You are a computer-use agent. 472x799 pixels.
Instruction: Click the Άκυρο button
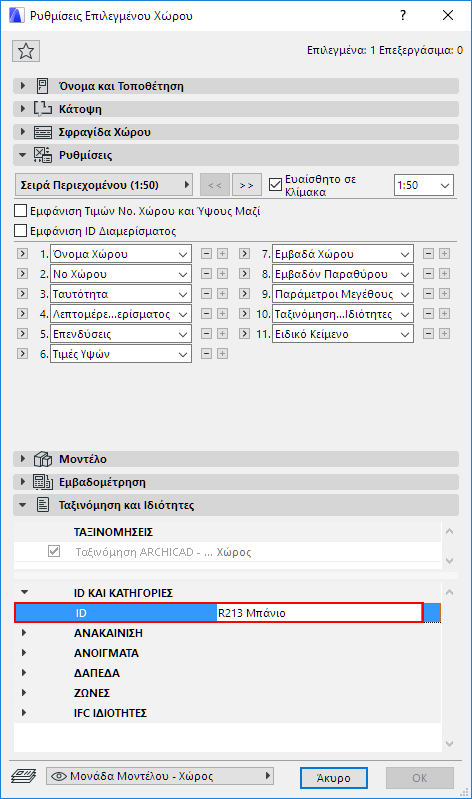click(x=334, y=778)
